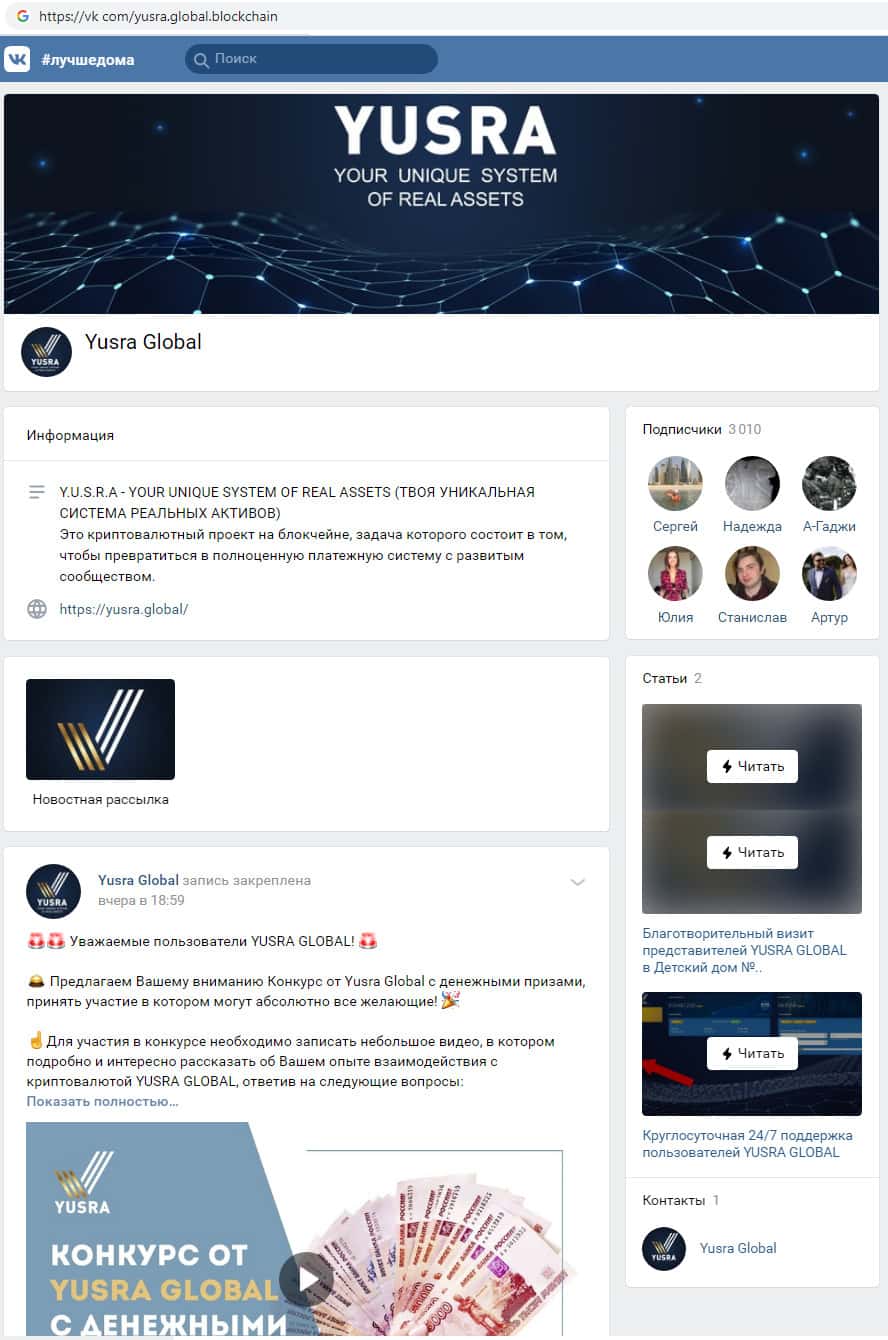
Task: Open the #лучшедома header link
Action: 88,60
